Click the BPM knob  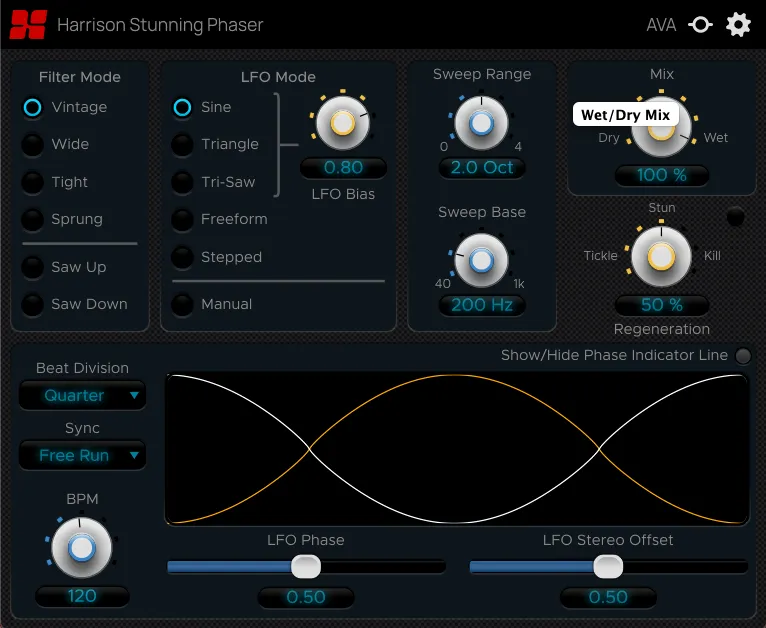click(x=82, y=548)
